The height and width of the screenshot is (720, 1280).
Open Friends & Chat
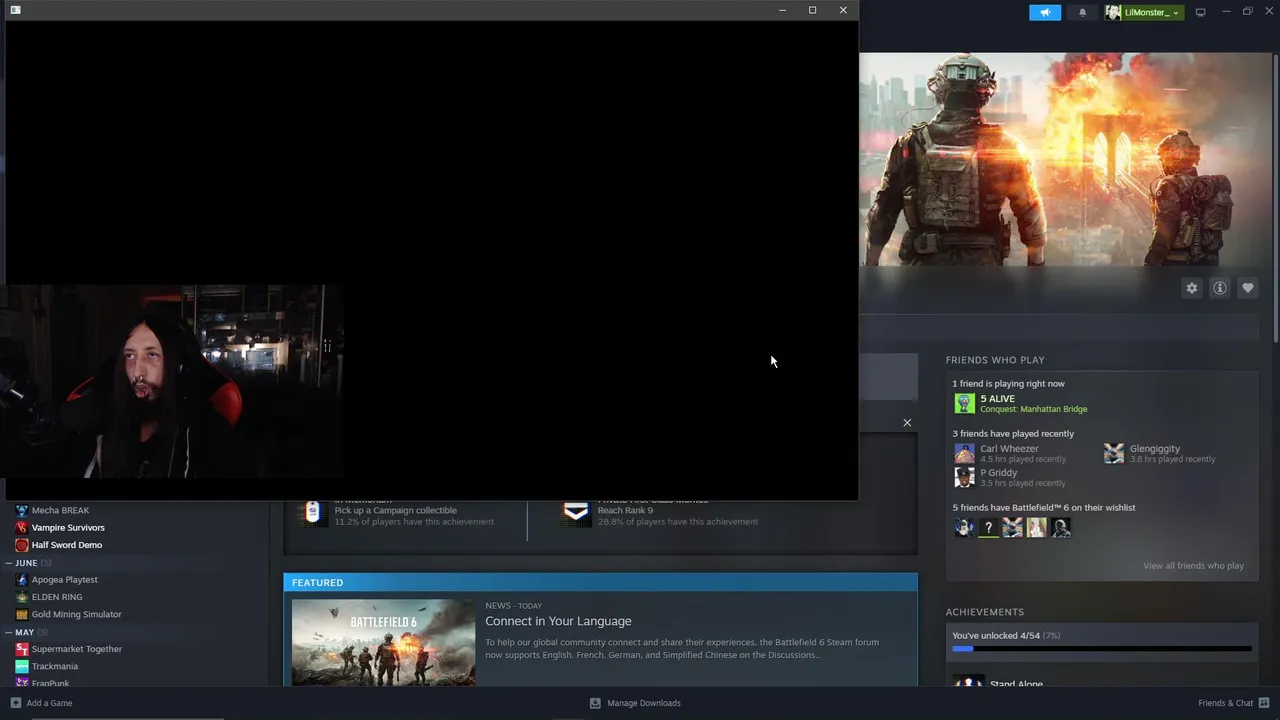point(1233,703)
